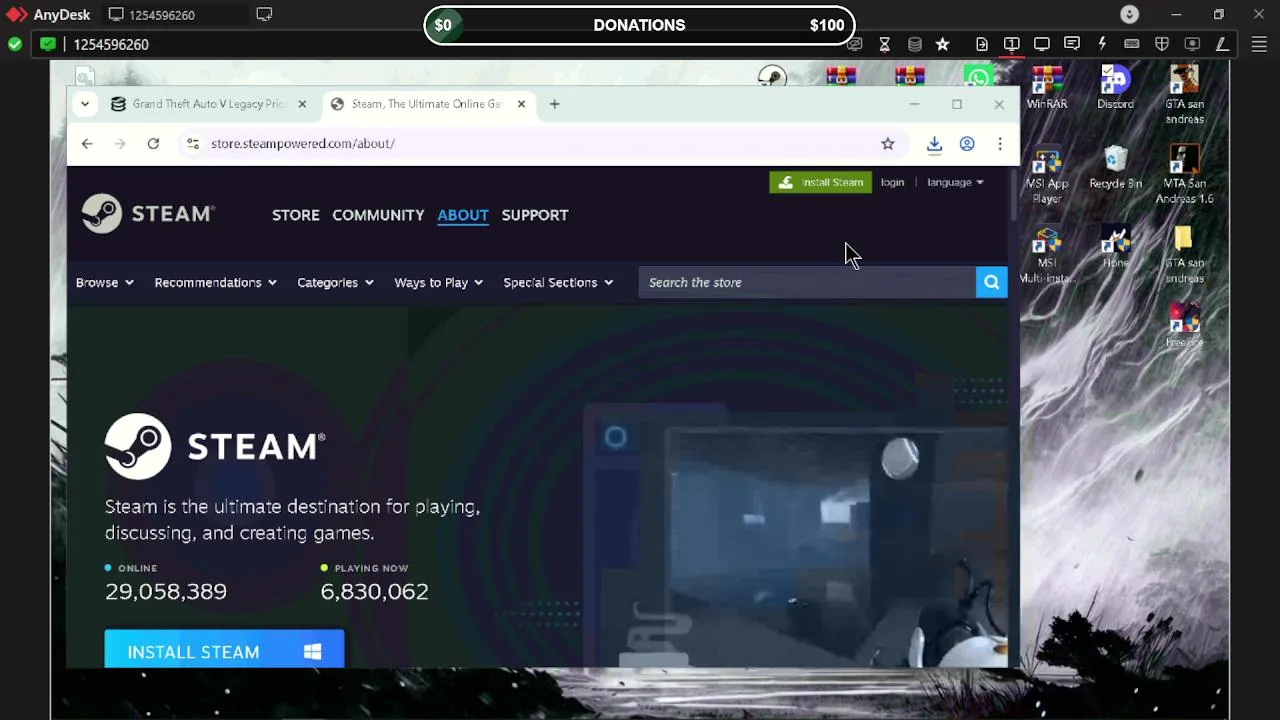Select the Discord desktop shortcut

(1115, 88)
